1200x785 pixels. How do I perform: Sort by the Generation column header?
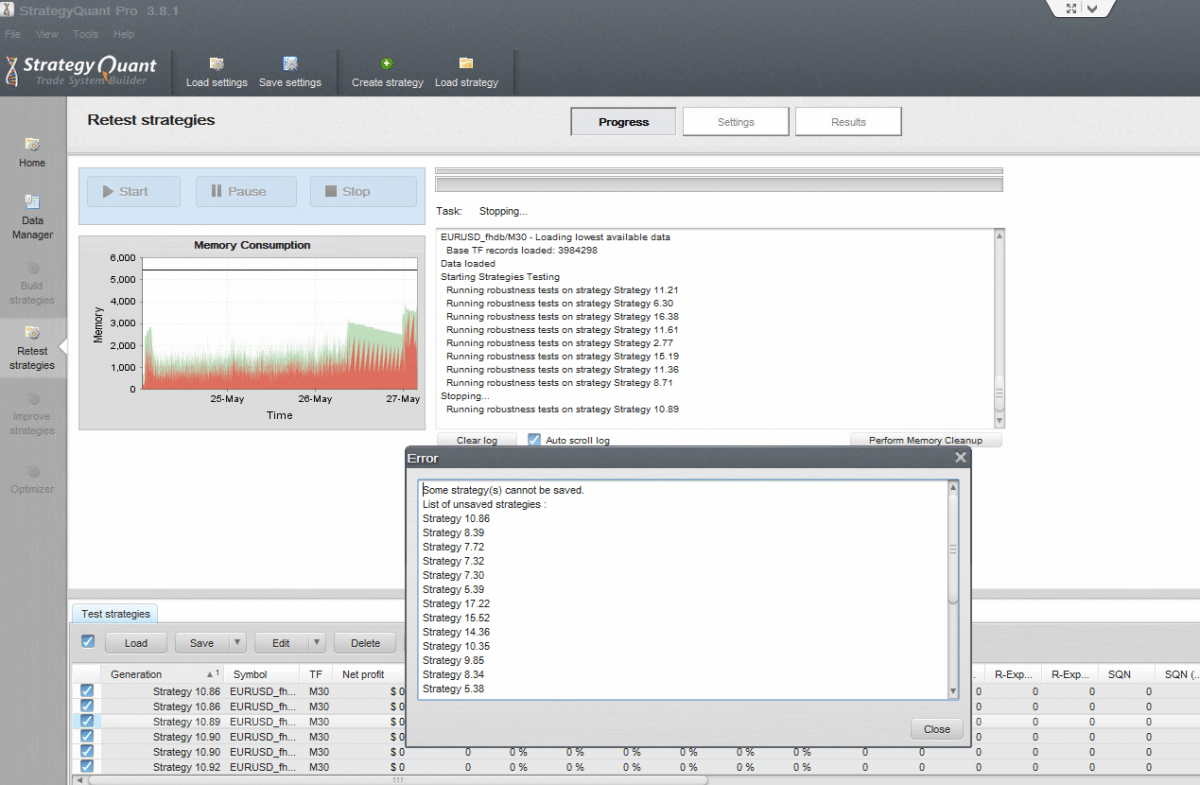(161, 674)
